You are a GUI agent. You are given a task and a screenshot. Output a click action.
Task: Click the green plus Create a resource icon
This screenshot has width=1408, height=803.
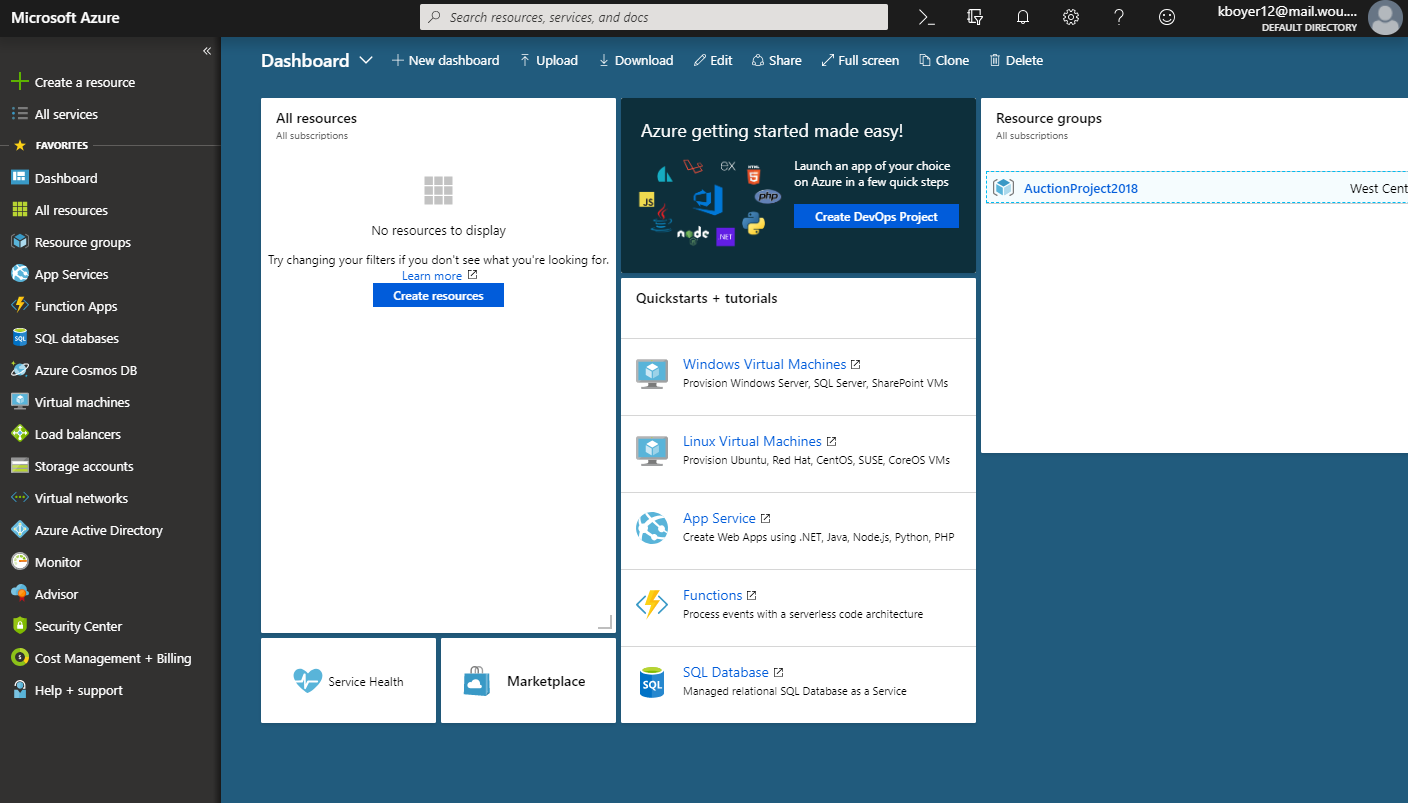tap(19, 82)
